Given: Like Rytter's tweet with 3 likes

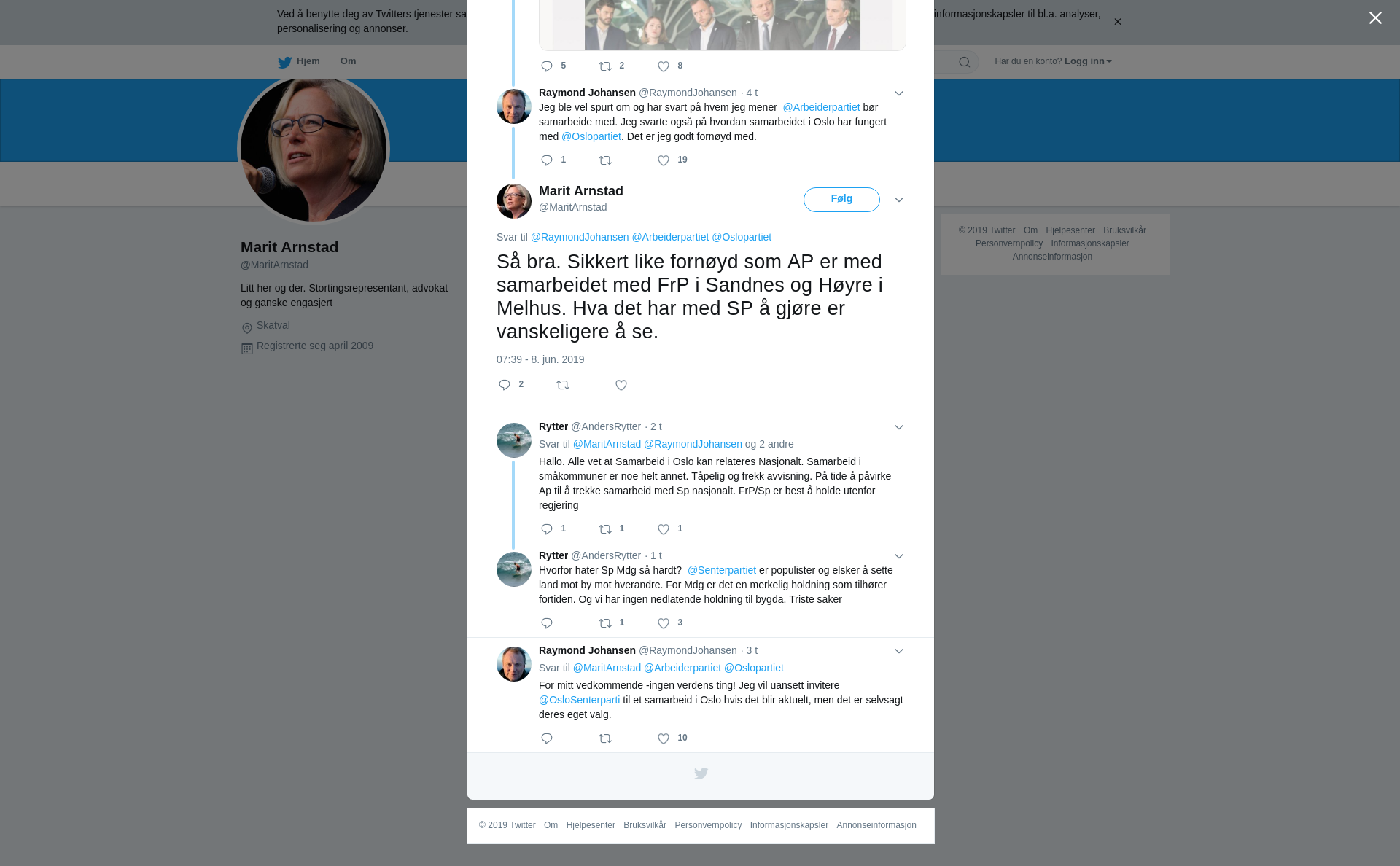Looking at the screenshot, I should click(664, 623).
